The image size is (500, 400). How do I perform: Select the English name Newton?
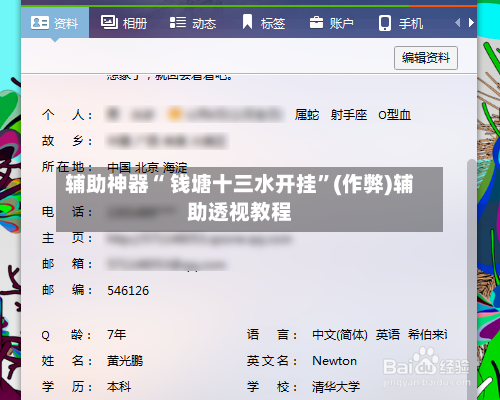334,361
